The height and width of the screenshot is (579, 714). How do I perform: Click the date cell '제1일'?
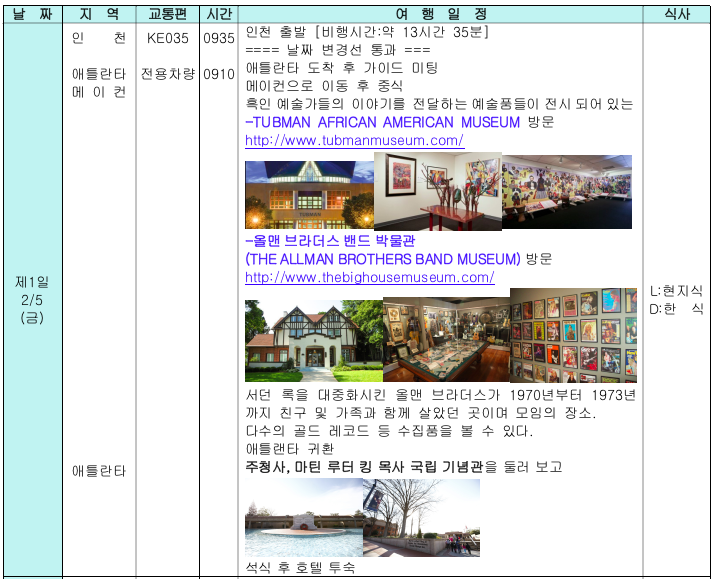pos(32,282)
